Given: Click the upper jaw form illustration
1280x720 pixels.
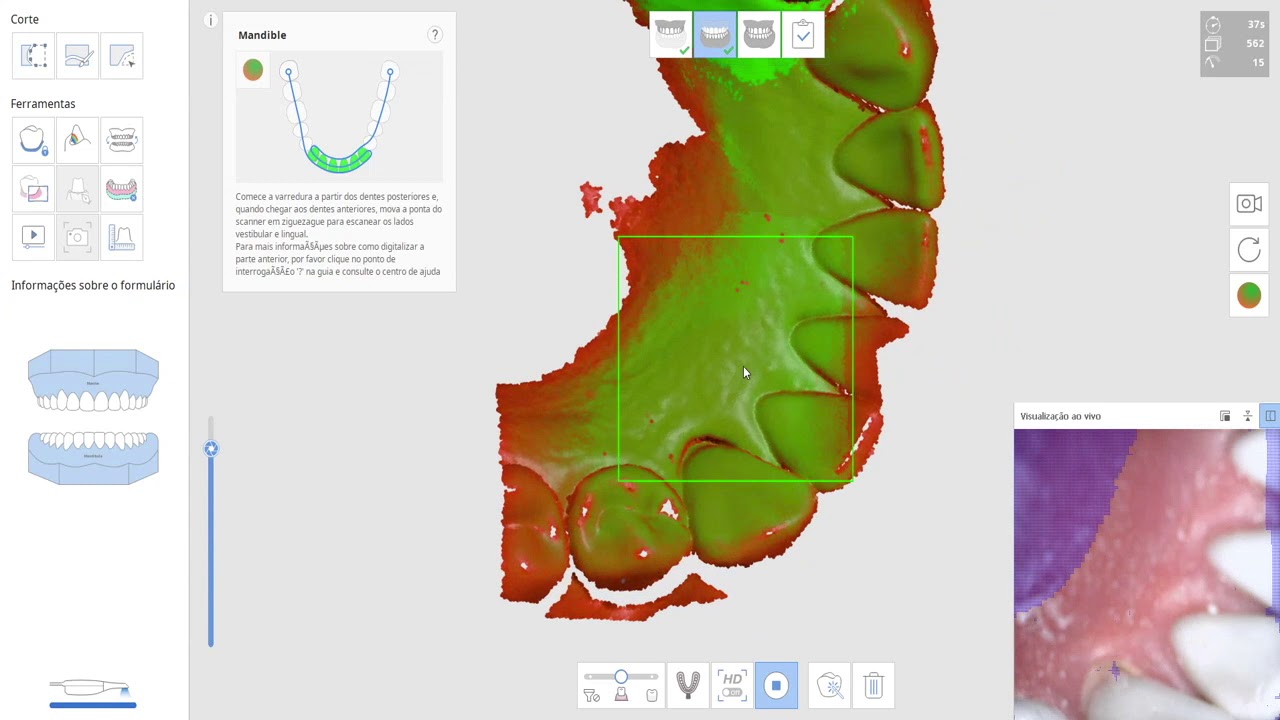Looking at the screenshot, I should tap(93, 380).
